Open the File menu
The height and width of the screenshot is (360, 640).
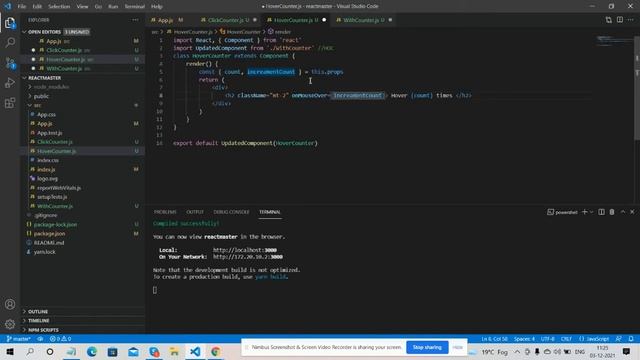pyautogui.click(x=22, y=7)
